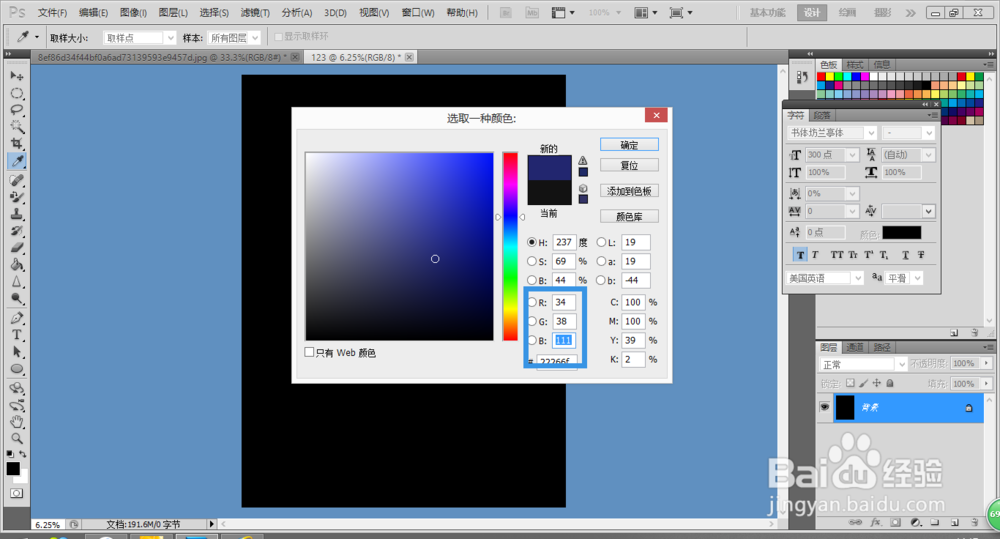Select the Crop tool
Viewport: 1000px width, 539px height.
(x=17, y=144)
